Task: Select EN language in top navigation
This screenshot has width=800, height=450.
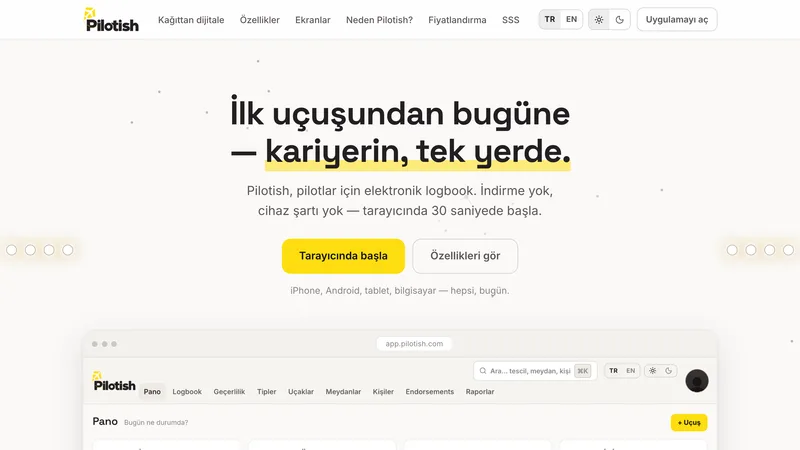Action: tap(571, 19)
